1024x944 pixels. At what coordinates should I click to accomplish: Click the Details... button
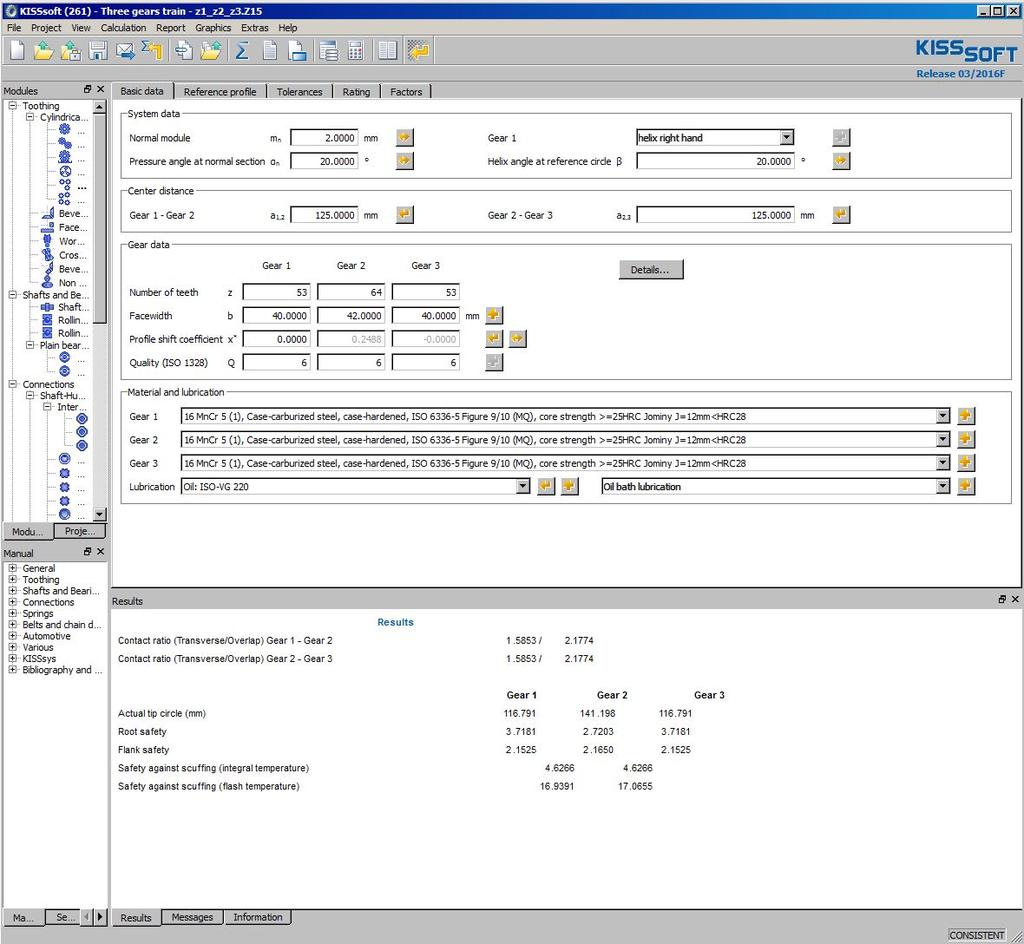pos(650,270)
